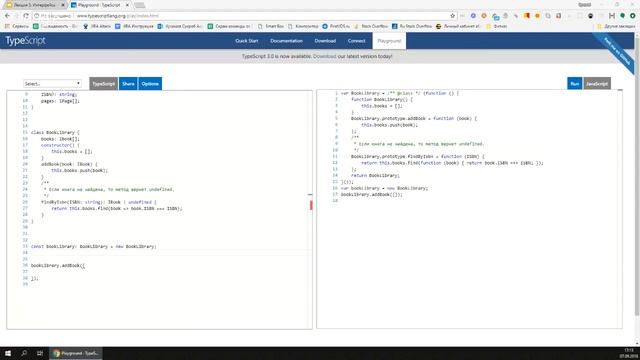Click the TypeScript logo in header
The height and width of the screenshot is (360, 640).
tap(25, 41)
